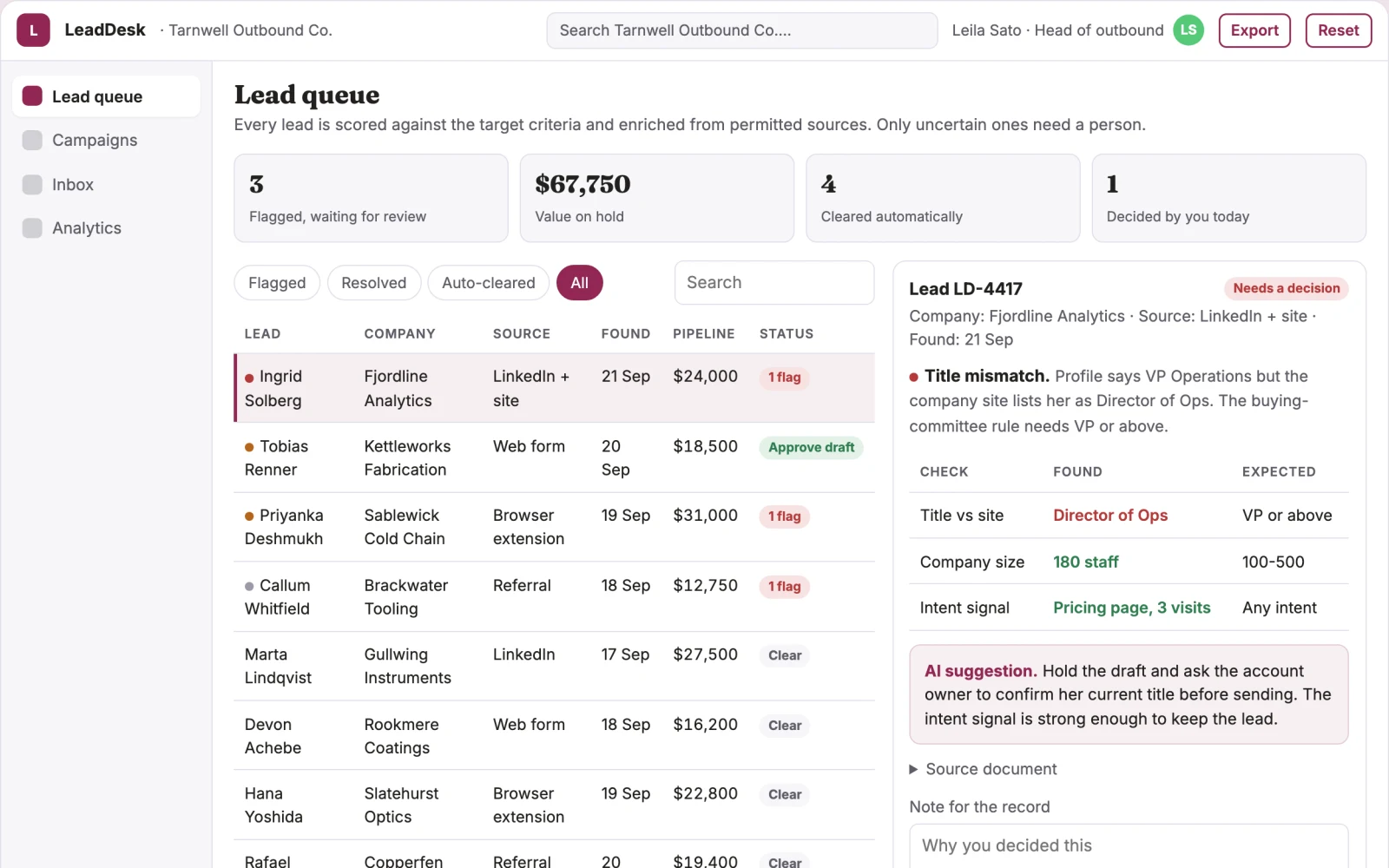Focus the Search Tarnwell Outbound Co. field

click(x=741, y=30)
